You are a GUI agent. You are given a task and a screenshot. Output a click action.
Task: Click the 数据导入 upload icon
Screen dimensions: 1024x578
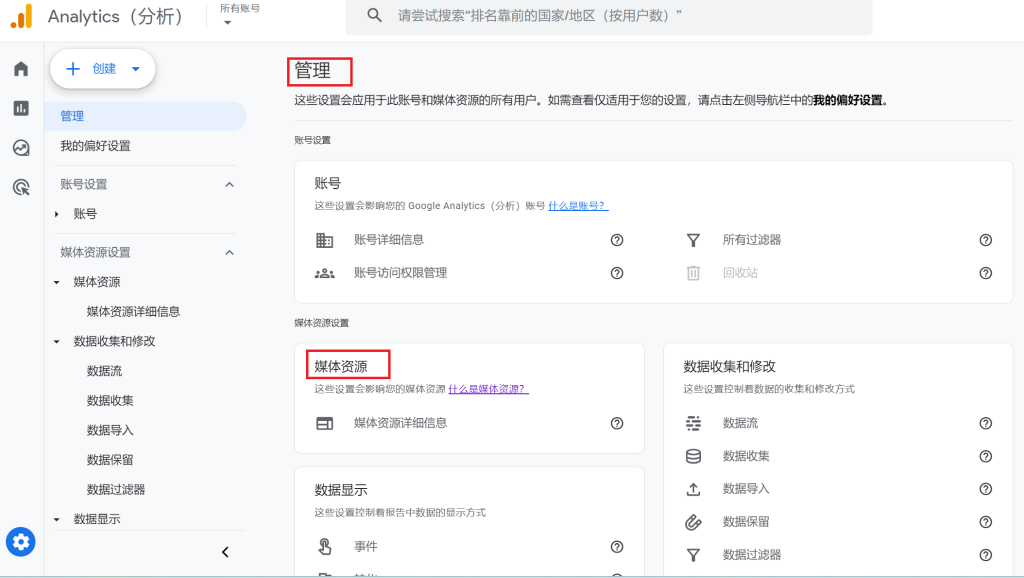coord(693,489)
